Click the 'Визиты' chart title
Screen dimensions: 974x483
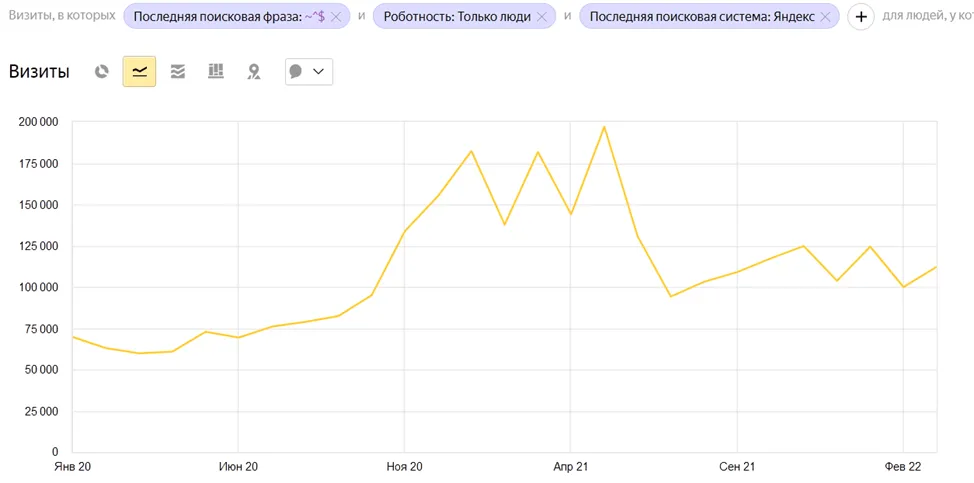[x=39, y=71]
